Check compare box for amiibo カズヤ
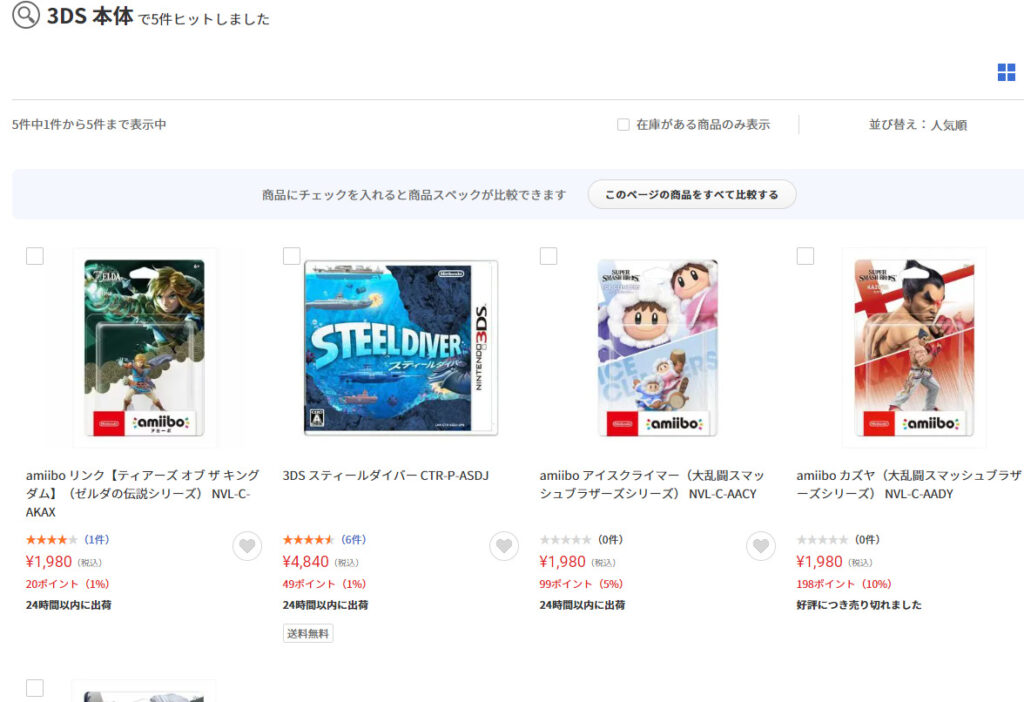1024x702 pixels. (x=805, y=256)
